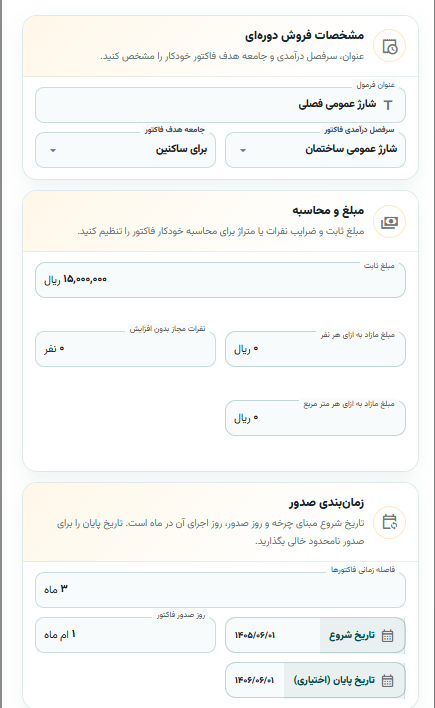Open the سرفصل درآمدی فاکتور dropdown
435x708 pixels.
pos(315,150)
